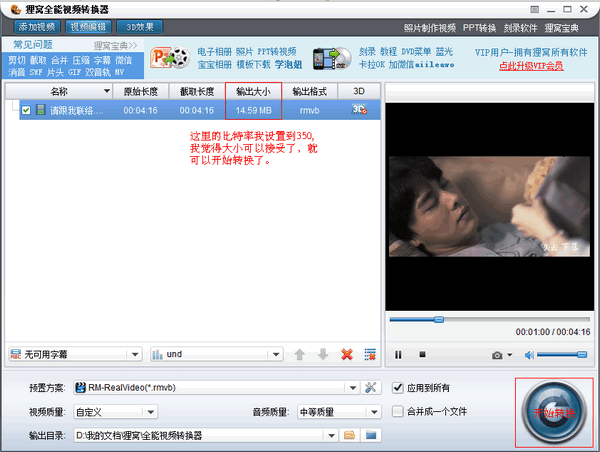Uncheck the video file row checkbox
The height and width of the screenshot is (452, 600).
[26, 110]
